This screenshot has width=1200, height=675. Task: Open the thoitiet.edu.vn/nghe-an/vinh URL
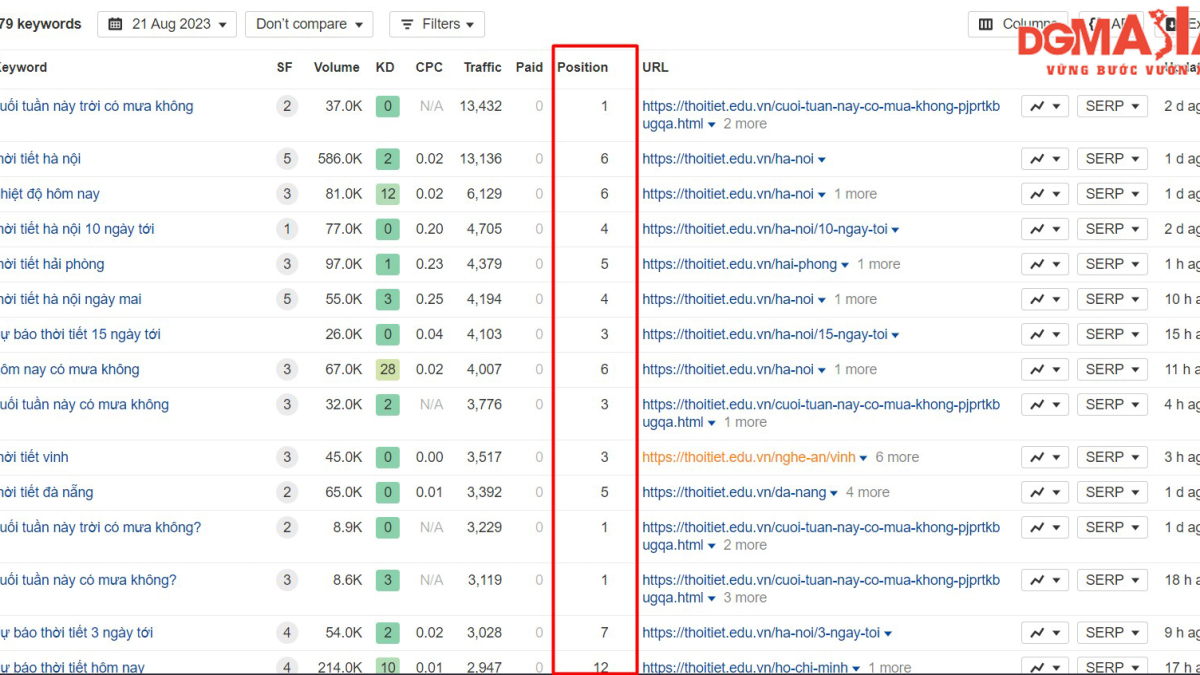pyautogui.click(x=749, y=457)
